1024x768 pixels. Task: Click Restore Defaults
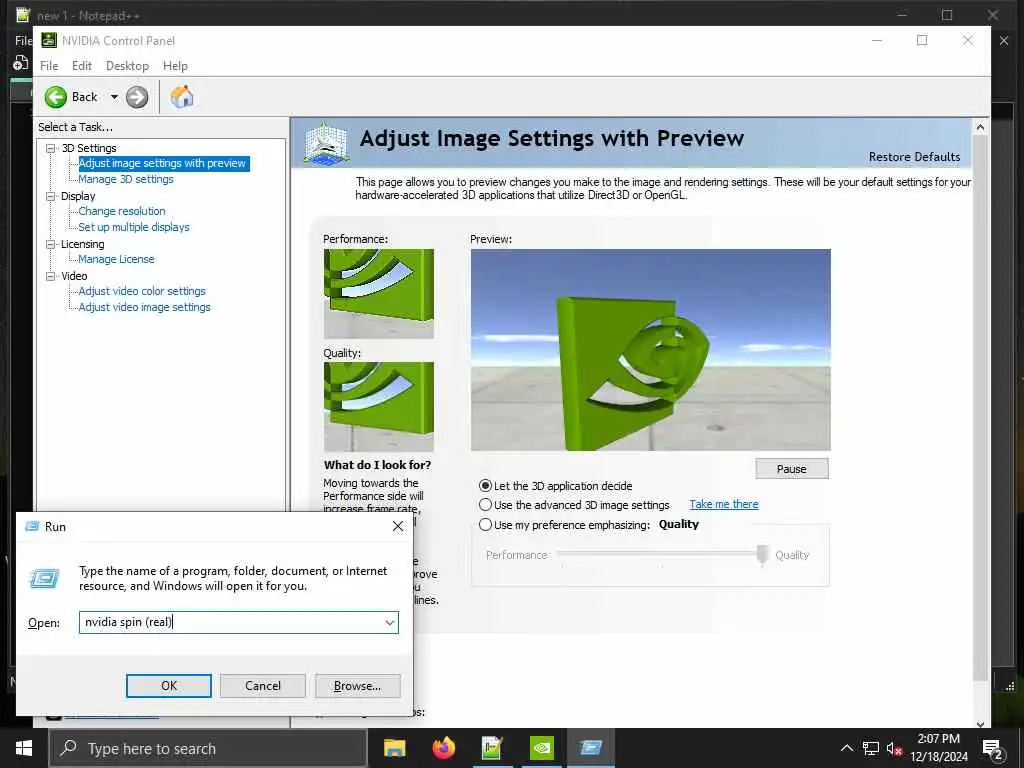914,157
